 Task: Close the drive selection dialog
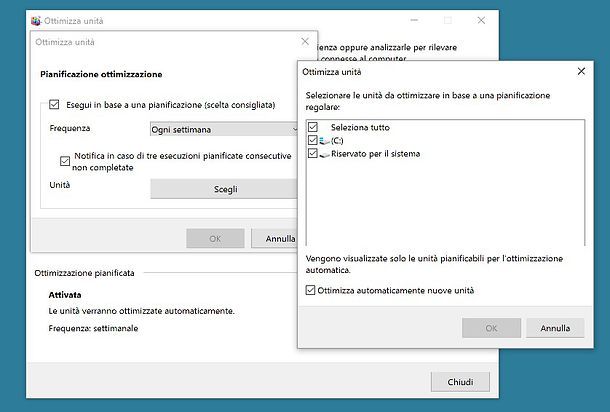click(x=581, y=72)
